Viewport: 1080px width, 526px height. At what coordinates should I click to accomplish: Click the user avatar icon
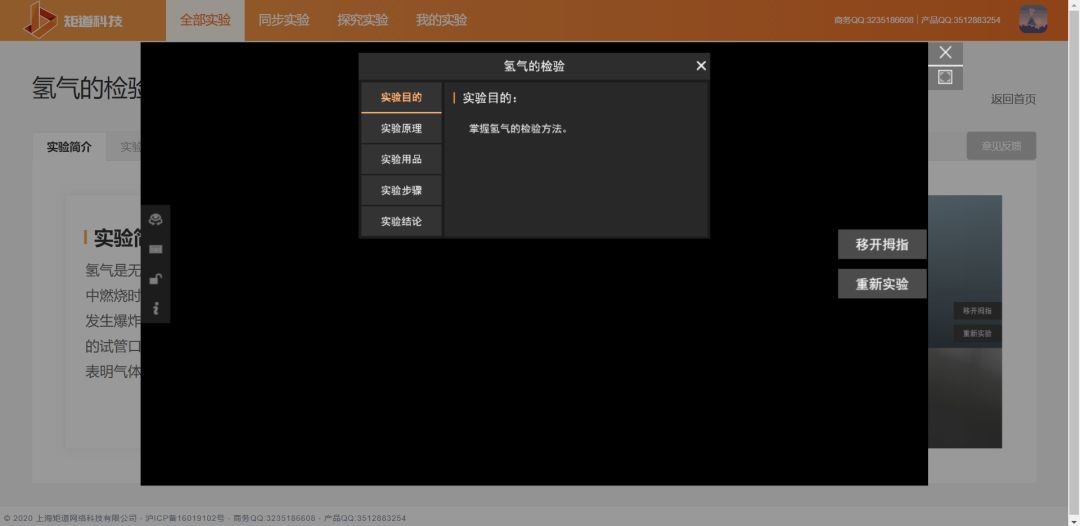[1033, 19]
